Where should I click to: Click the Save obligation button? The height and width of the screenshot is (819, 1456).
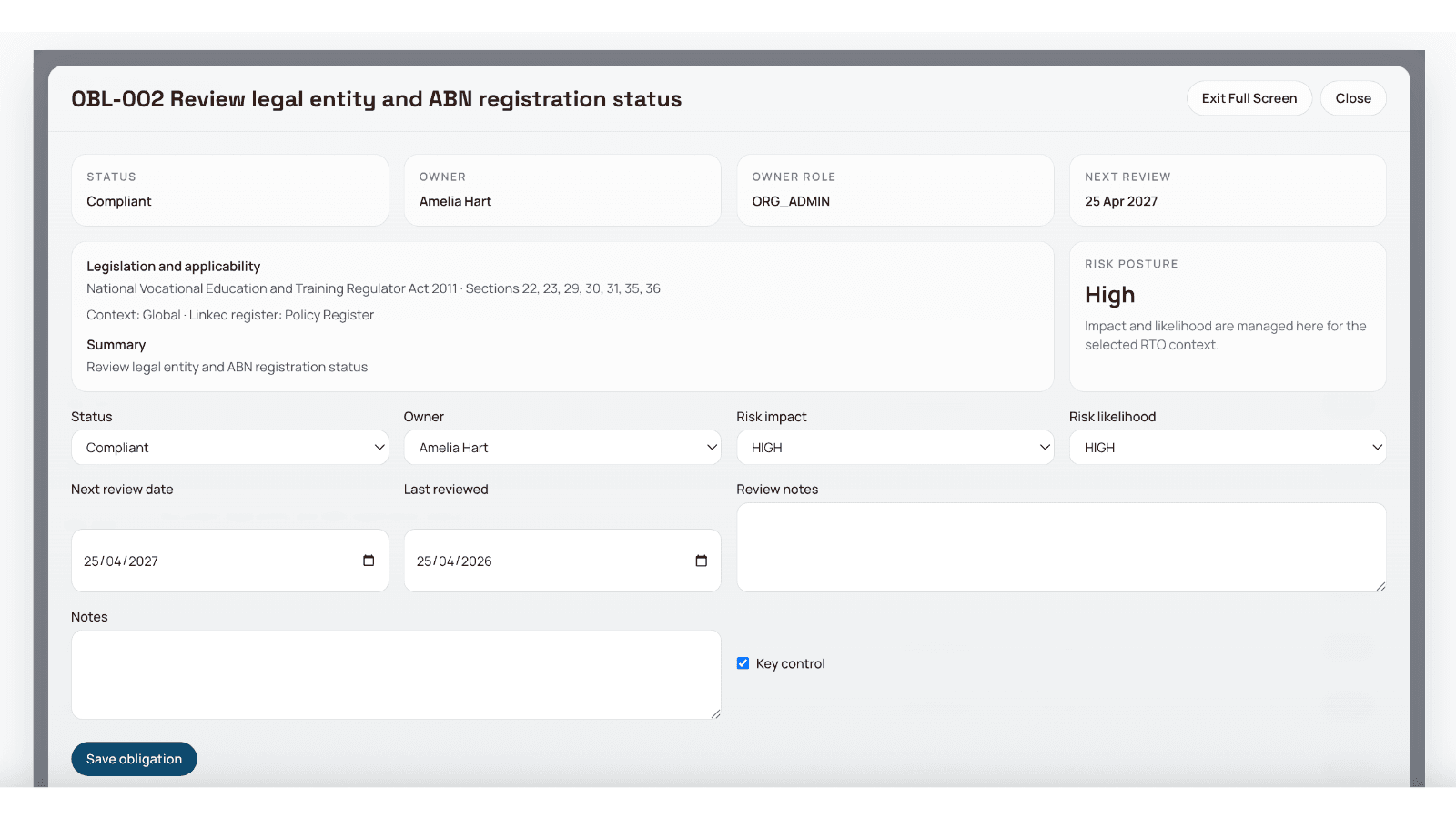(134, 759)
